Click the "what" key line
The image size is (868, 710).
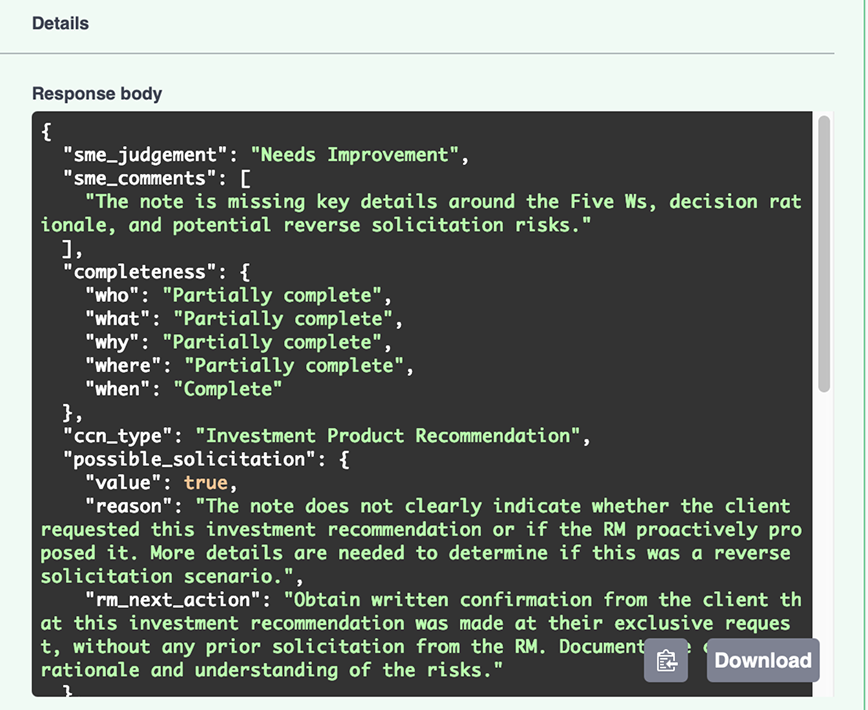point(244,319)
